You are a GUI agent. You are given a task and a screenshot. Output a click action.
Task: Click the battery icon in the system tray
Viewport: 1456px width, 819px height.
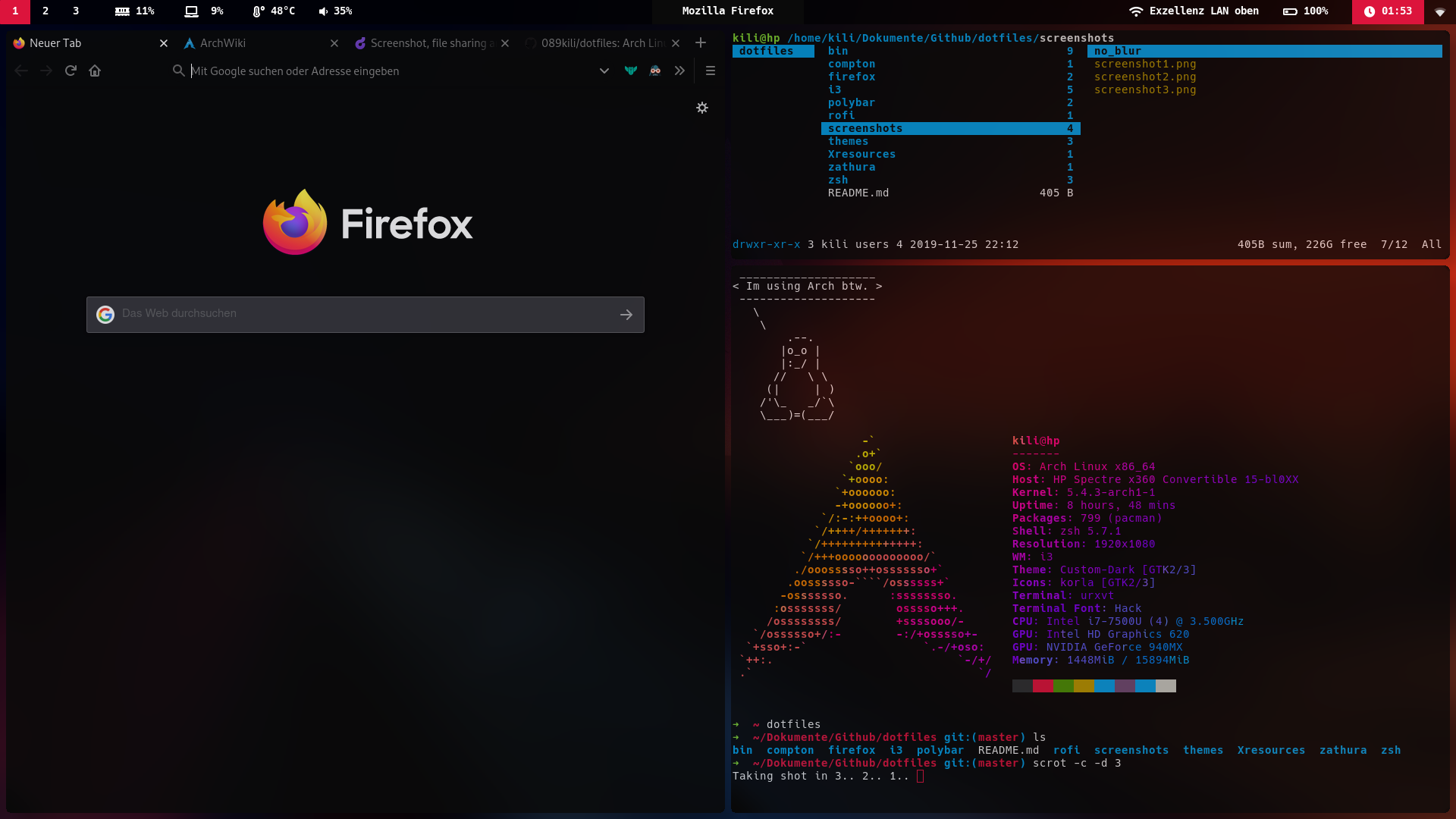tap(1289, 11)
